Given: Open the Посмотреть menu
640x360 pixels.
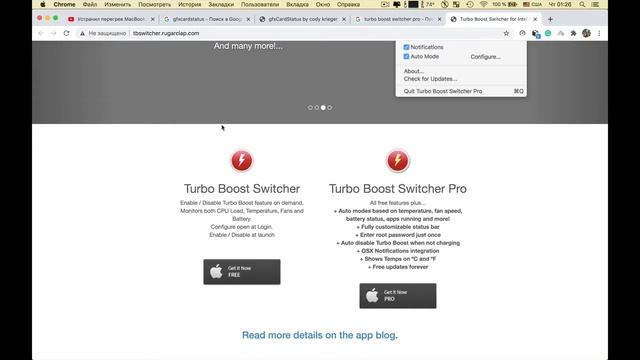Looking at the screenshot, I should [x=154, y=4].
